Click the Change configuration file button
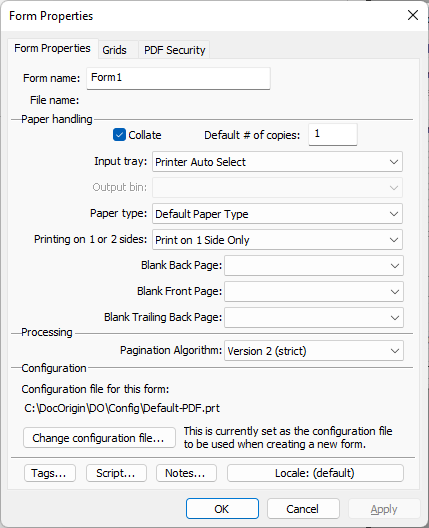This screenshot has height=528, width=429. click(x=99, y=438)
